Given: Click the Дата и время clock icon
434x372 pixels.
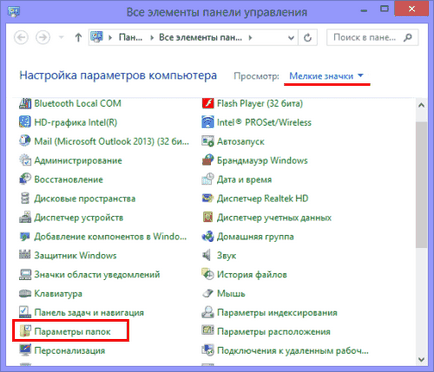Looking at the screenshot, I should tap(208, 179).
